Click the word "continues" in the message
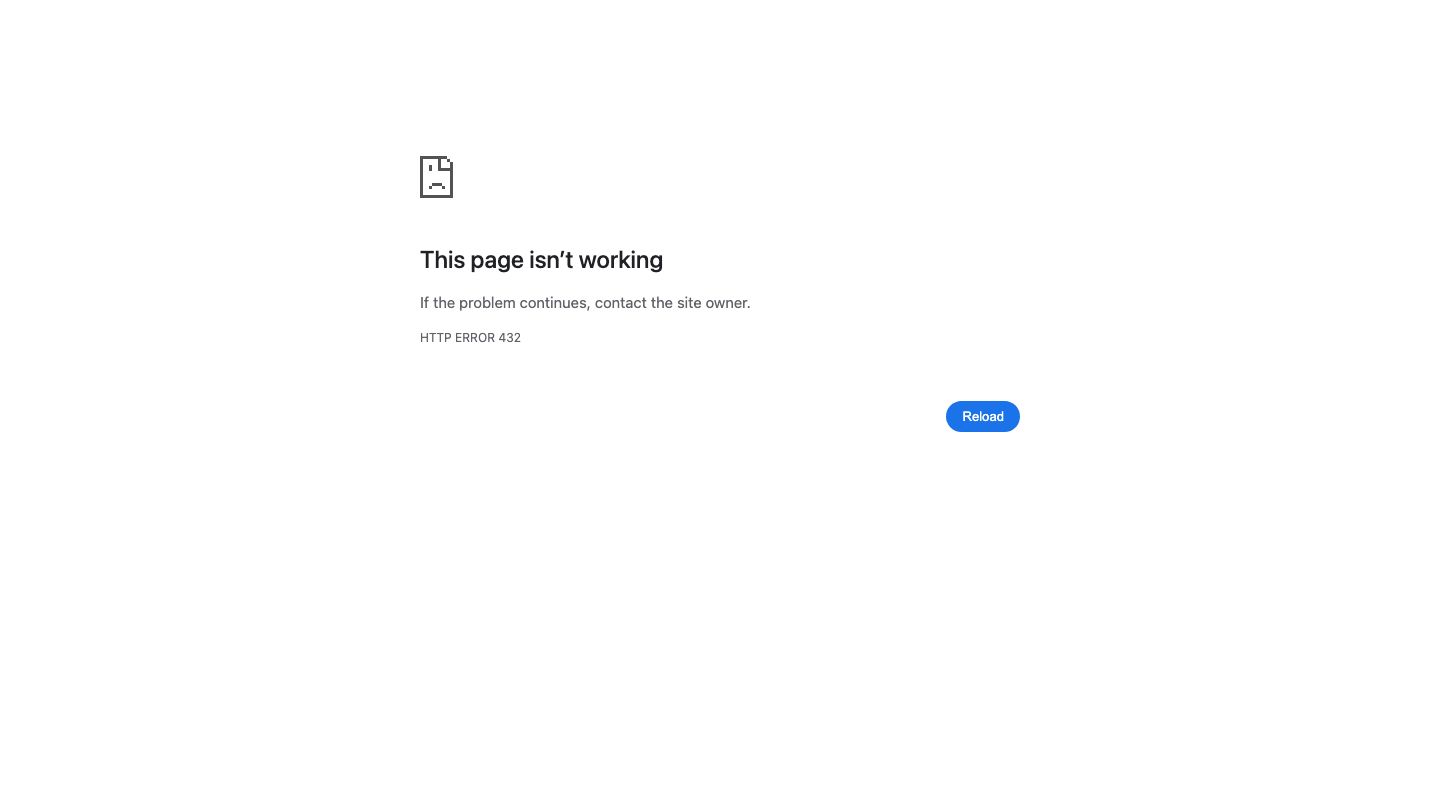Screen dimensions: 1440x810 click(555, 303)
